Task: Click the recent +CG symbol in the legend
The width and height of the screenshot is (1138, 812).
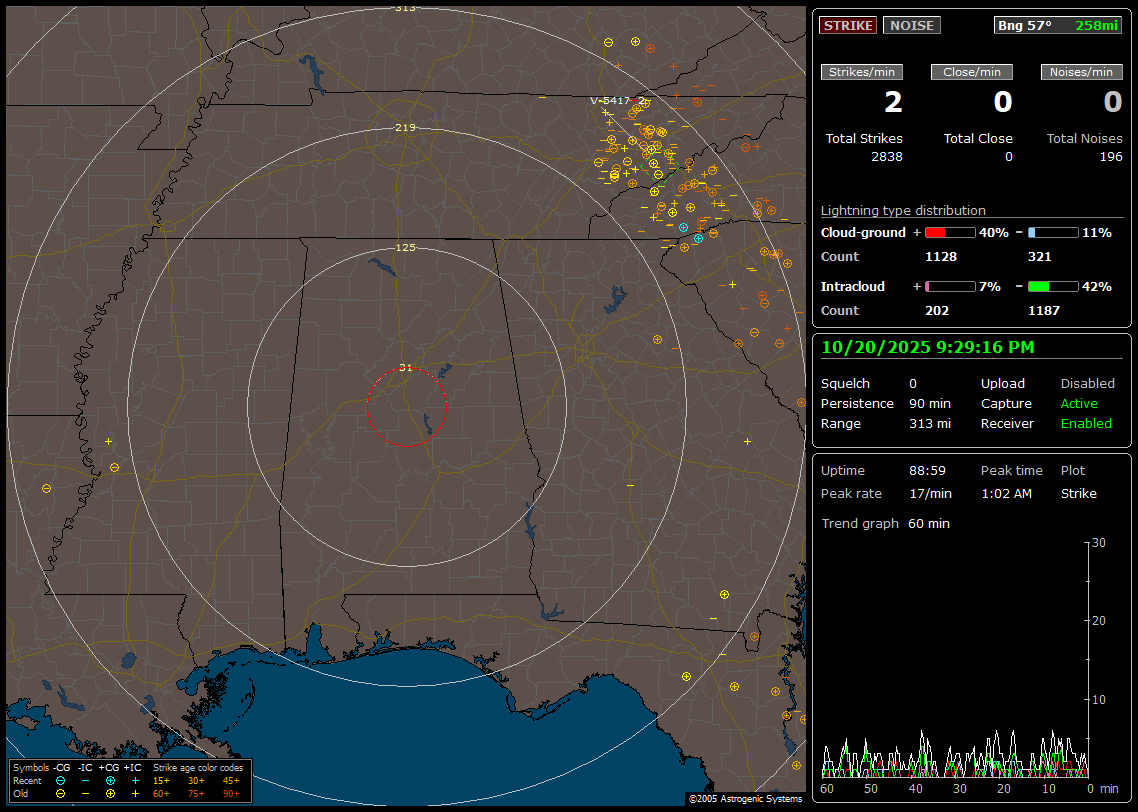Action: click(x=110, y=780)
